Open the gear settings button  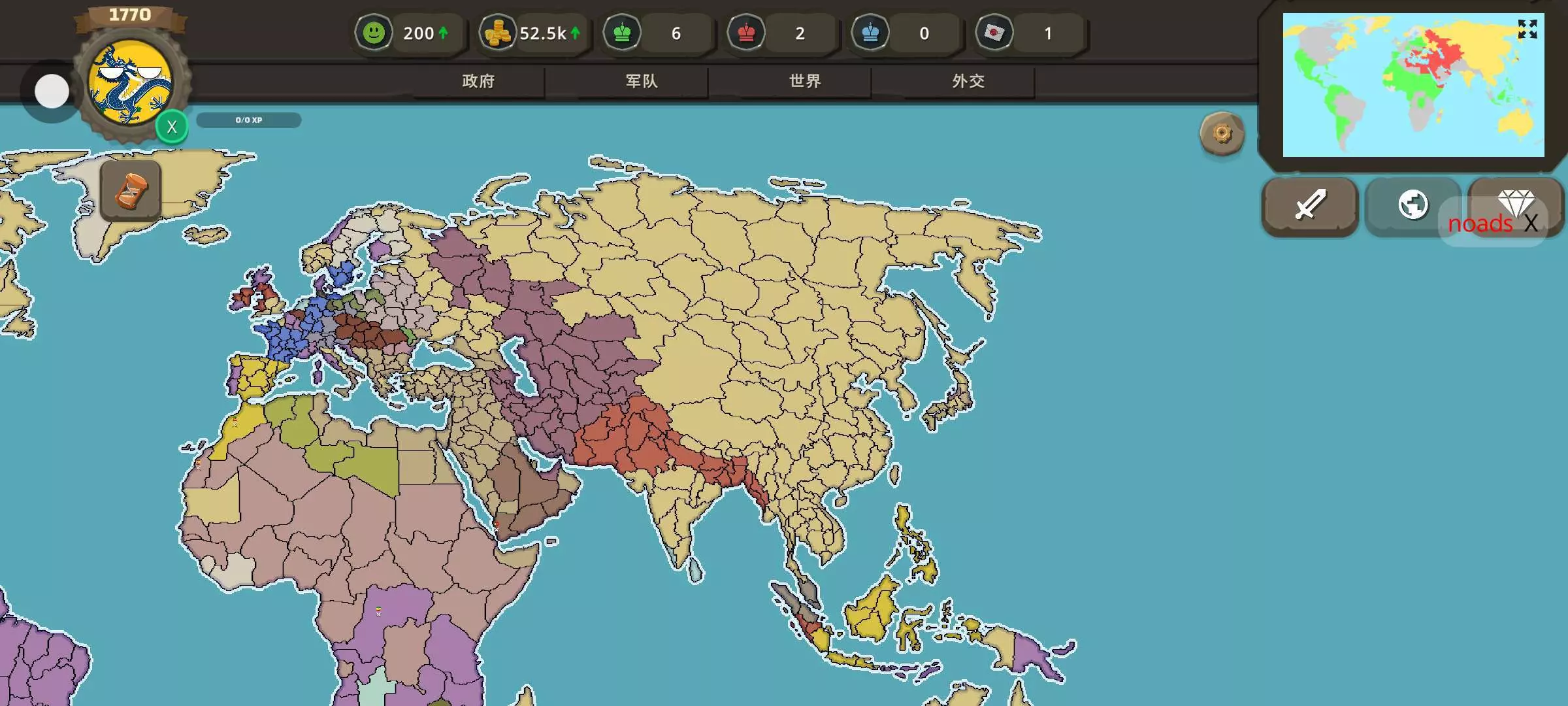pos(1222,134)
